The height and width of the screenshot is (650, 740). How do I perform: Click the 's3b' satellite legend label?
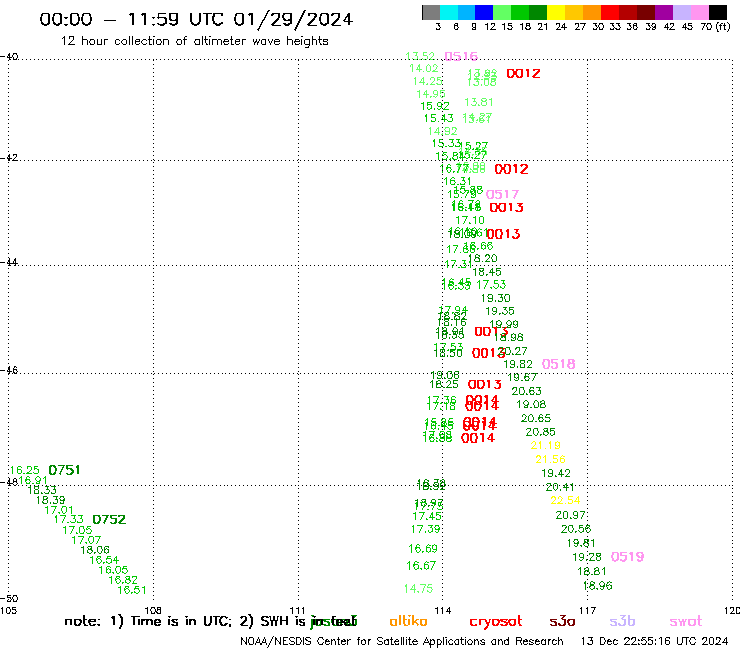point(622,621)
